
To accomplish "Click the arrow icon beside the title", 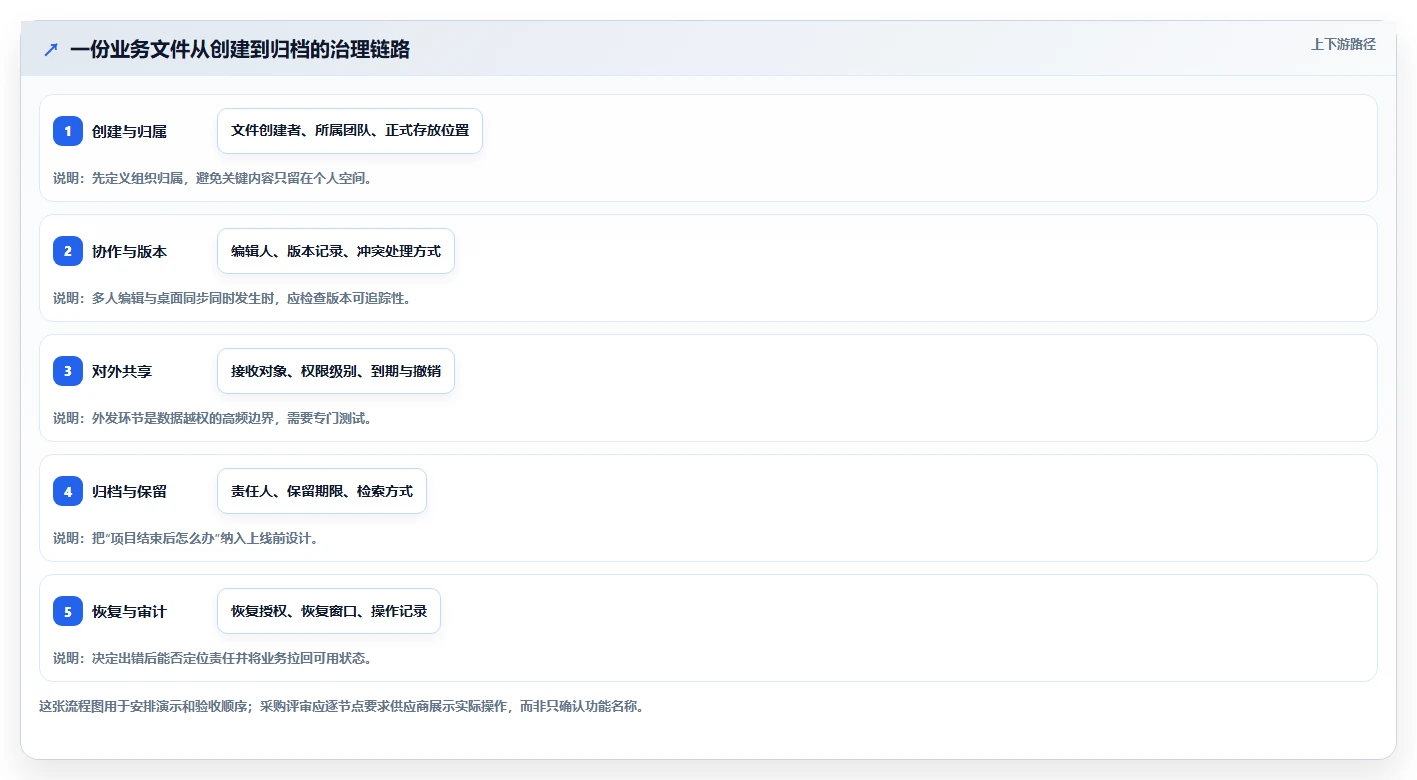I will pos(51,49).
